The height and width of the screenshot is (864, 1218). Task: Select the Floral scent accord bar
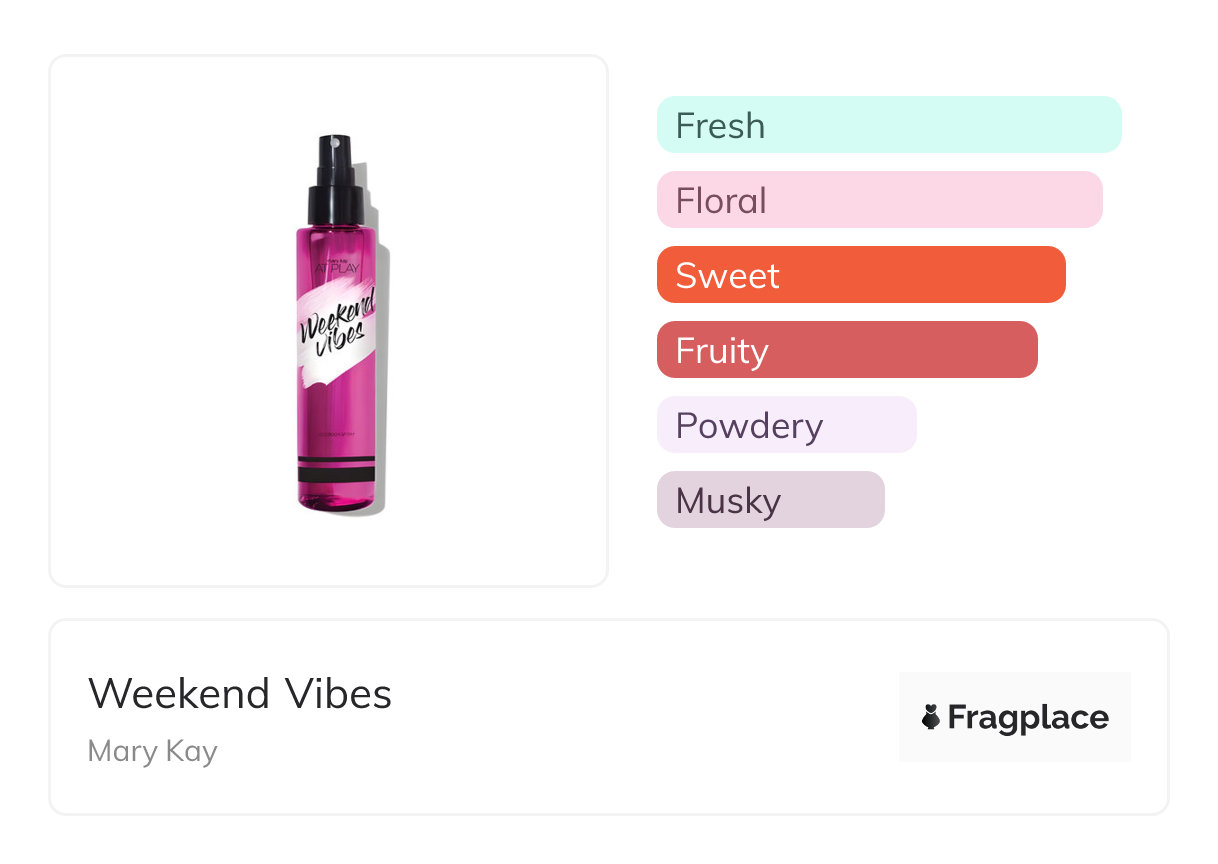point(879,200)
